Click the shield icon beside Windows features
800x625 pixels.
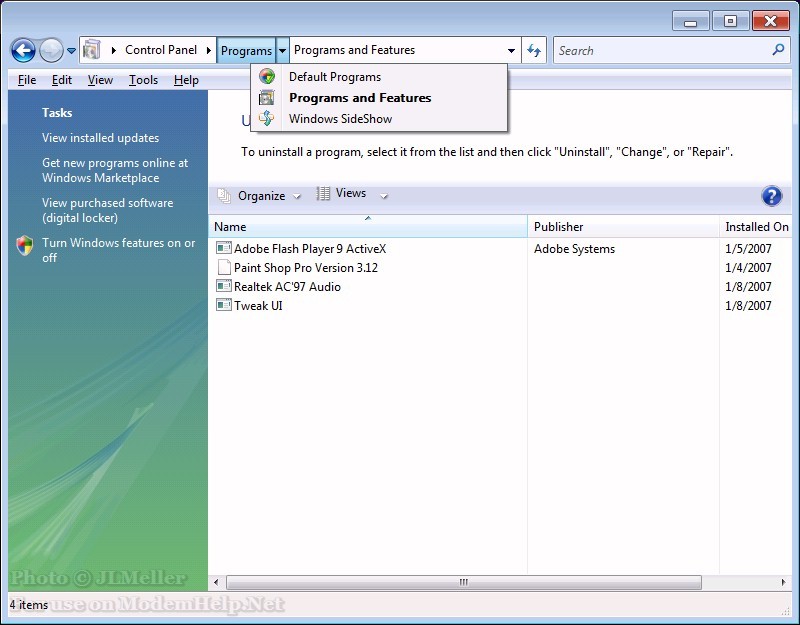pos(24,245)
